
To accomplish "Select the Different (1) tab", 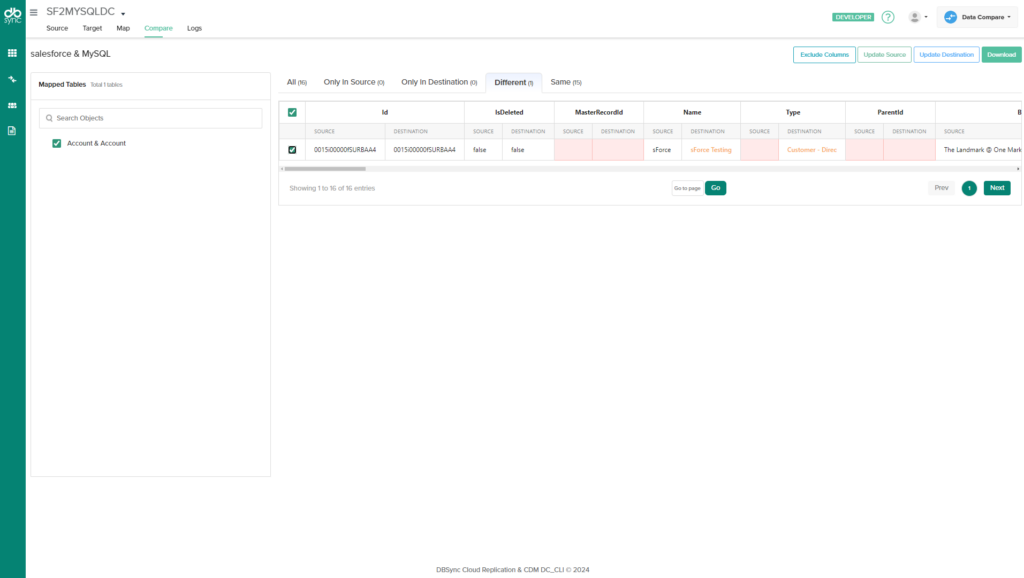I will click(514, 83).
